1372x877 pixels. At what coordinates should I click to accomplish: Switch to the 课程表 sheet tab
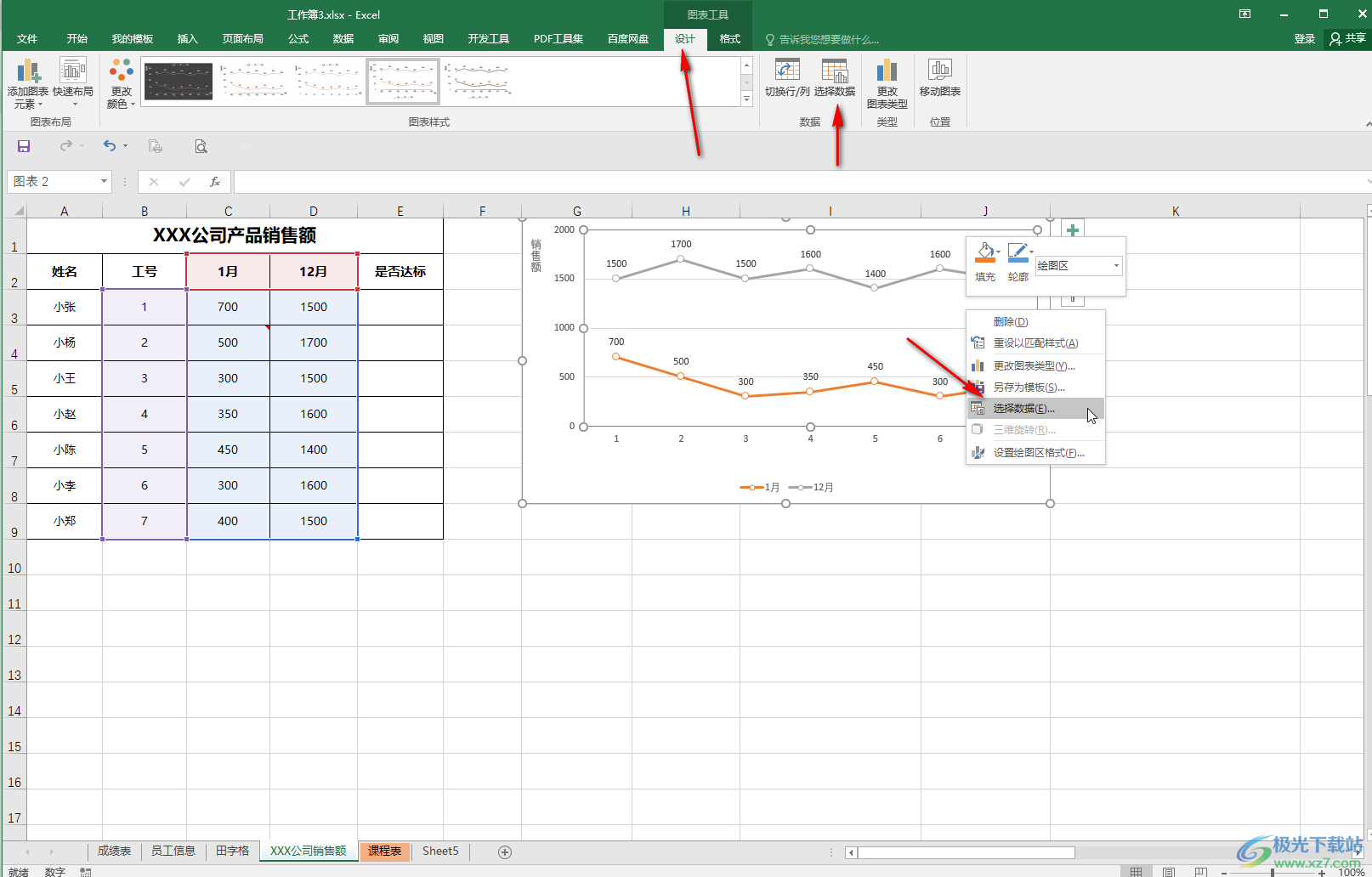point(385,852)
